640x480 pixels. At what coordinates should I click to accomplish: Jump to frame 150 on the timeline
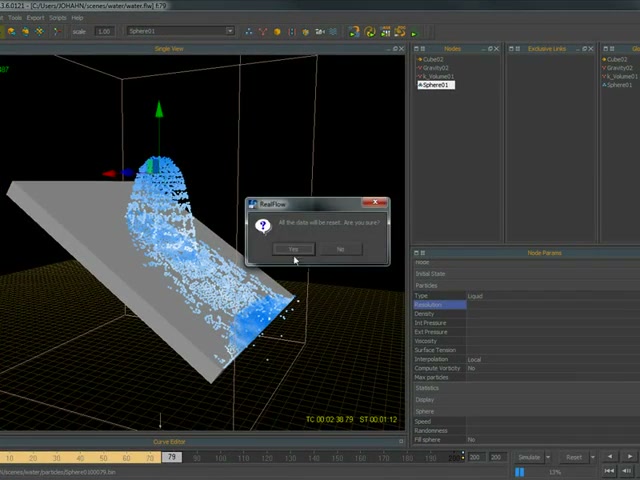click(x=337, y=458)
